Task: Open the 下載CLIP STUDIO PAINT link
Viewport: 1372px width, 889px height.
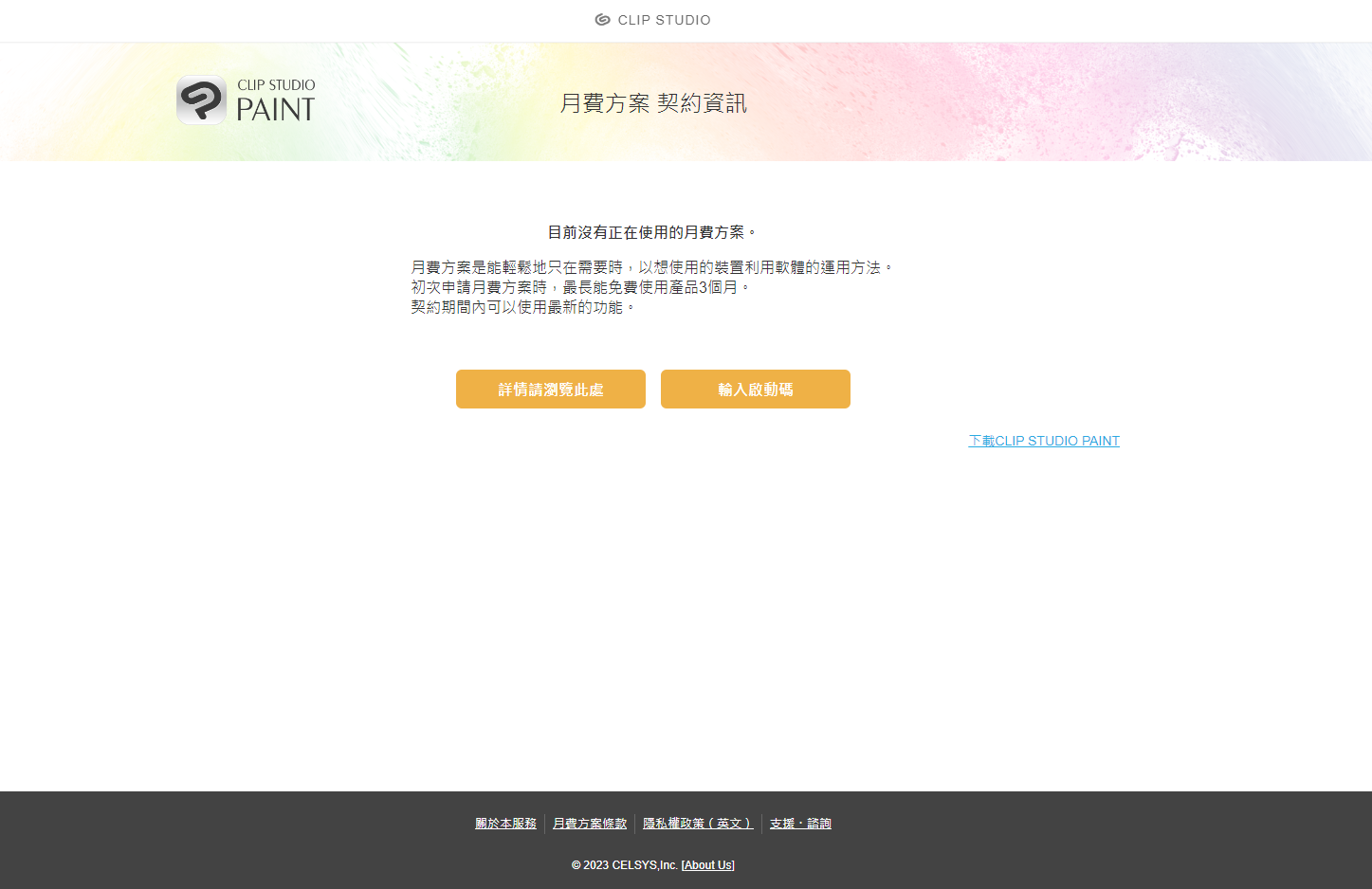Action: coord(1044,441)
